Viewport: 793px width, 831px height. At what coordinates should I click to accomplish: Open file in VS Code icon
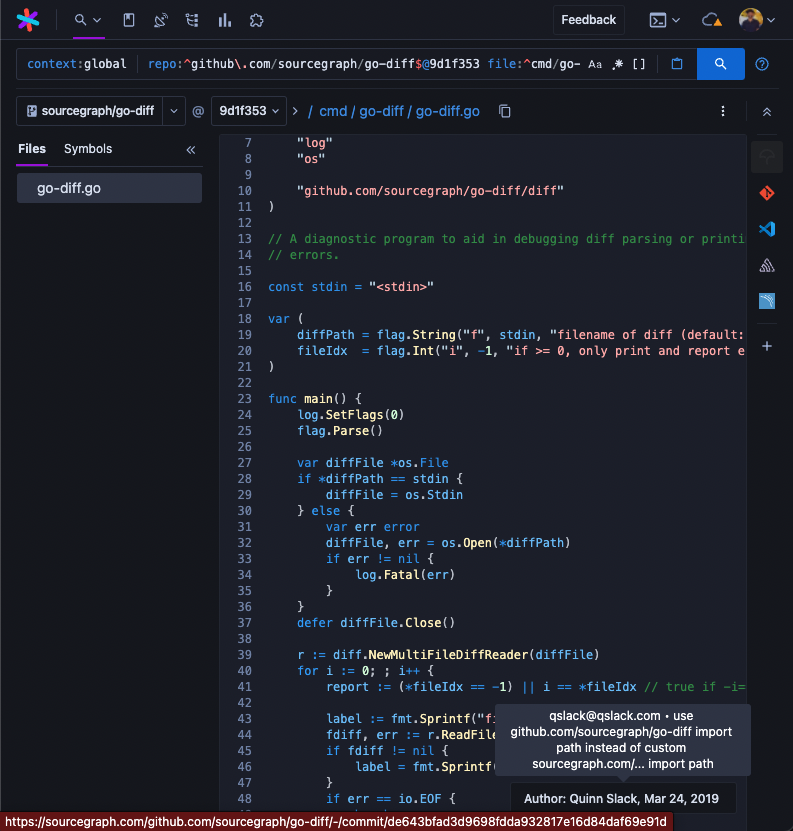[767, 229]
